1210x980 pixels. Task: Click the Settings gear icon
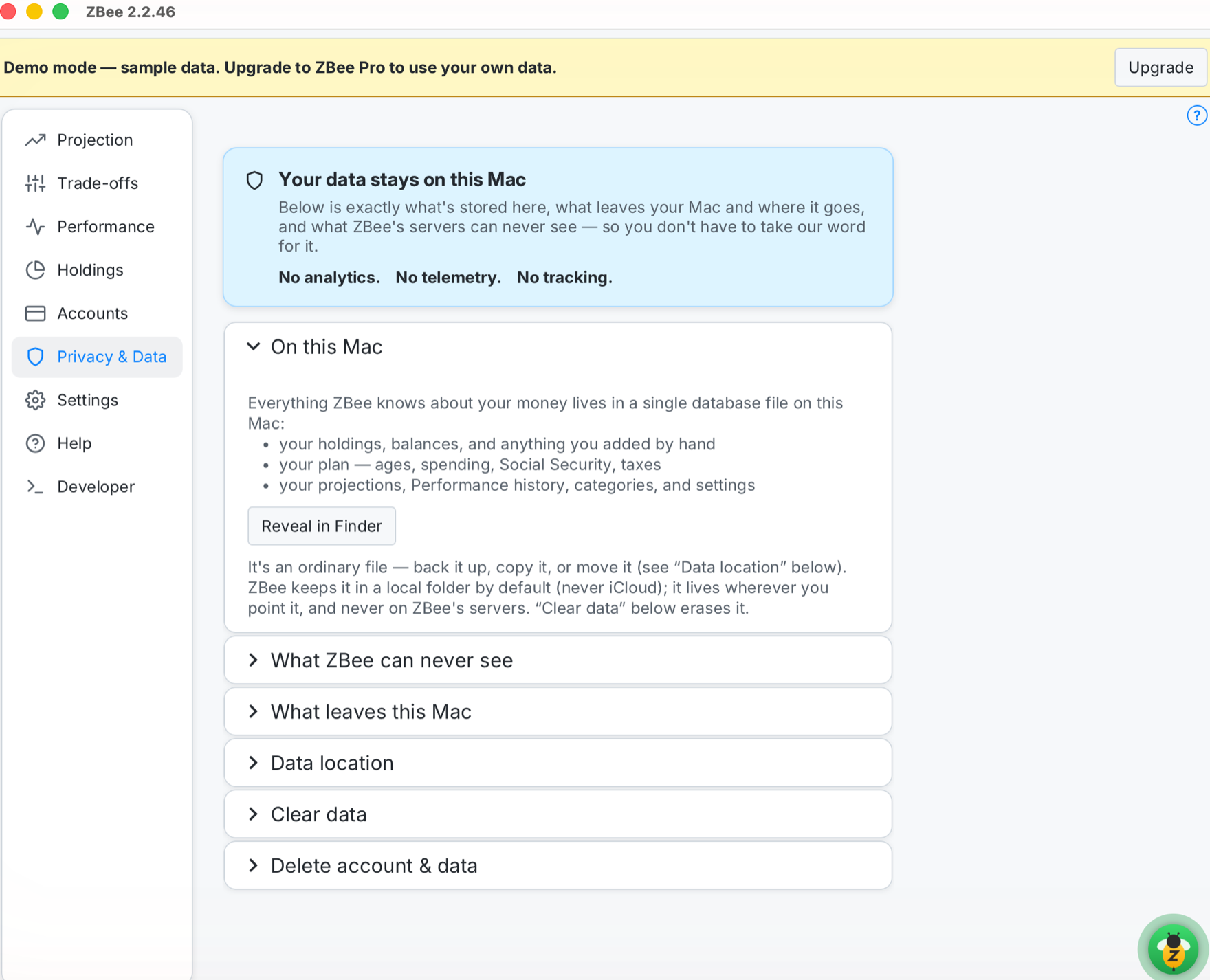pyautogui.click(x=35, y=400)
